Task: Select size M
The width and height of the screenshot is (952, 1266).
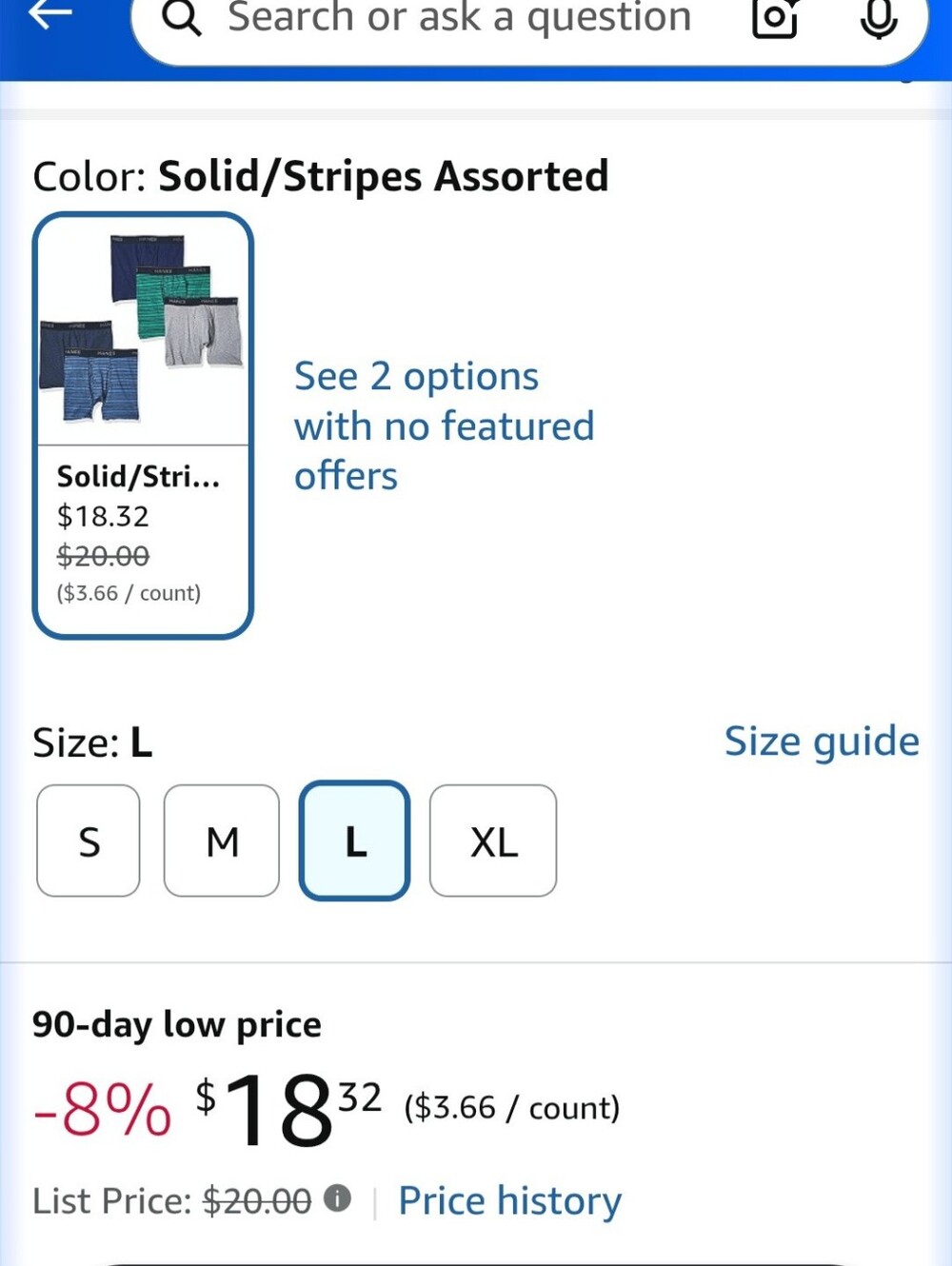Action: (222, 841)
